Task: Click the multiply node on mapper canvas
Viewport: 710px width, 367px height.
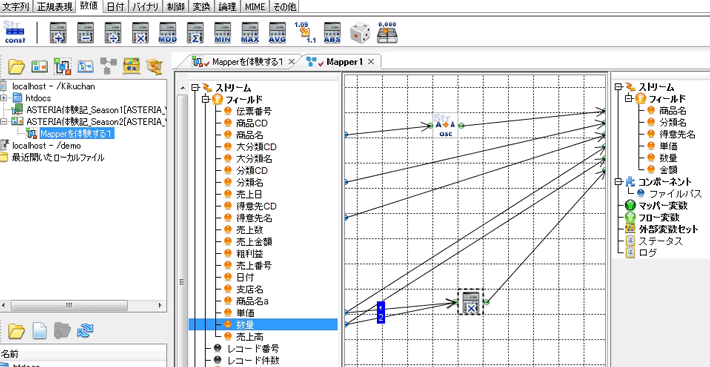Action: coord(470,302)
